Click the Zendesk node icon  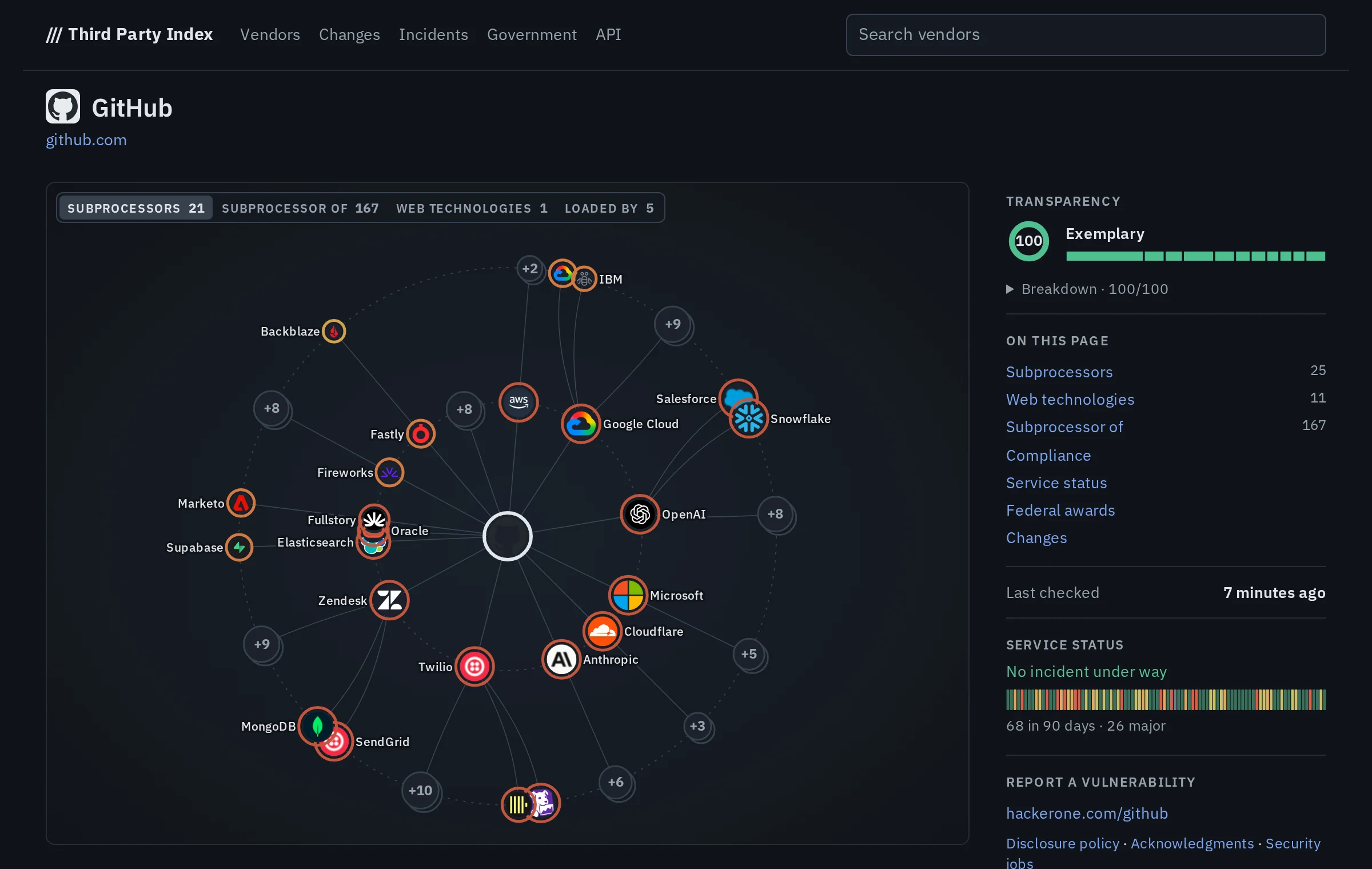point(389,600)
